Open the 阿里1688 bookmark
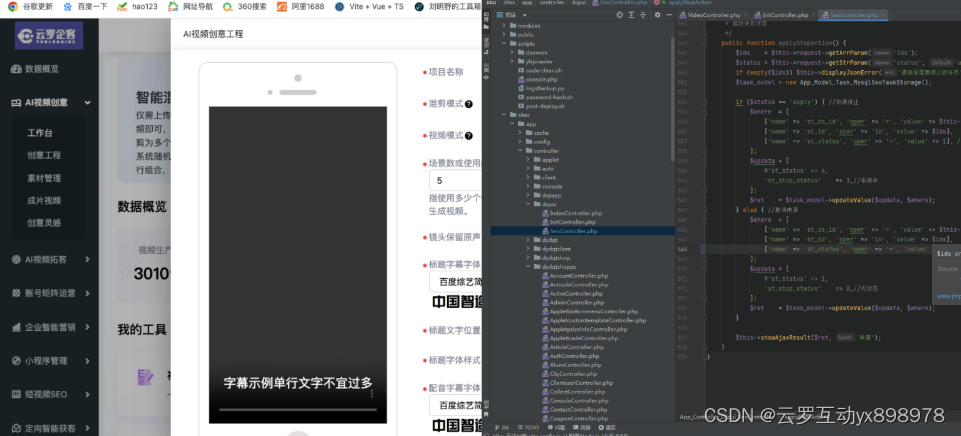Screen dimensions: 961x436 coord(300,7)
